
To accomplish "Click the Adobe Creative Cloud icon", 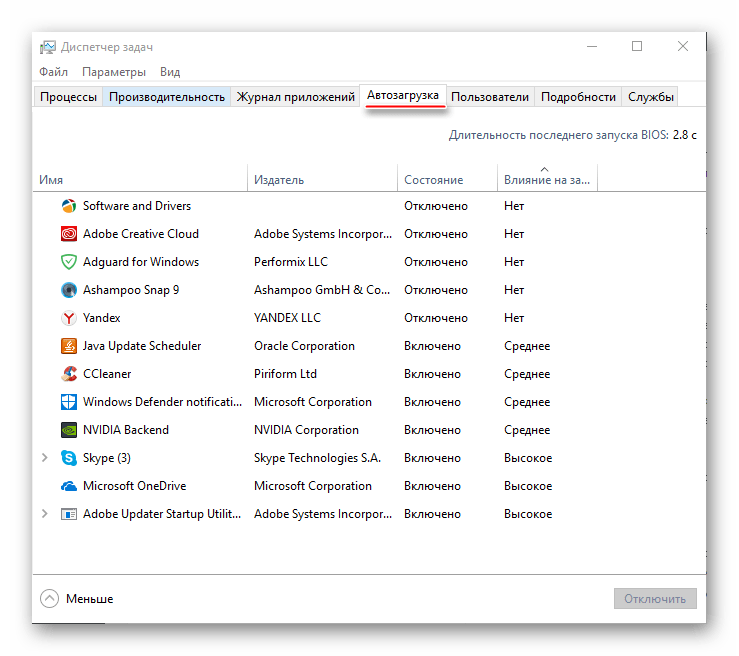I will [x=69, y=234].
